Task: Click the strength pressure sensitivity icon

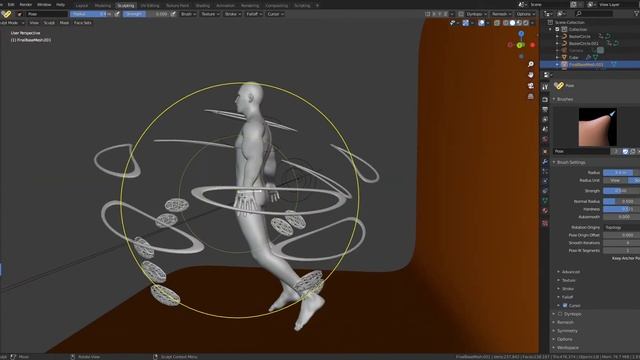Action: tap(173, 14)
